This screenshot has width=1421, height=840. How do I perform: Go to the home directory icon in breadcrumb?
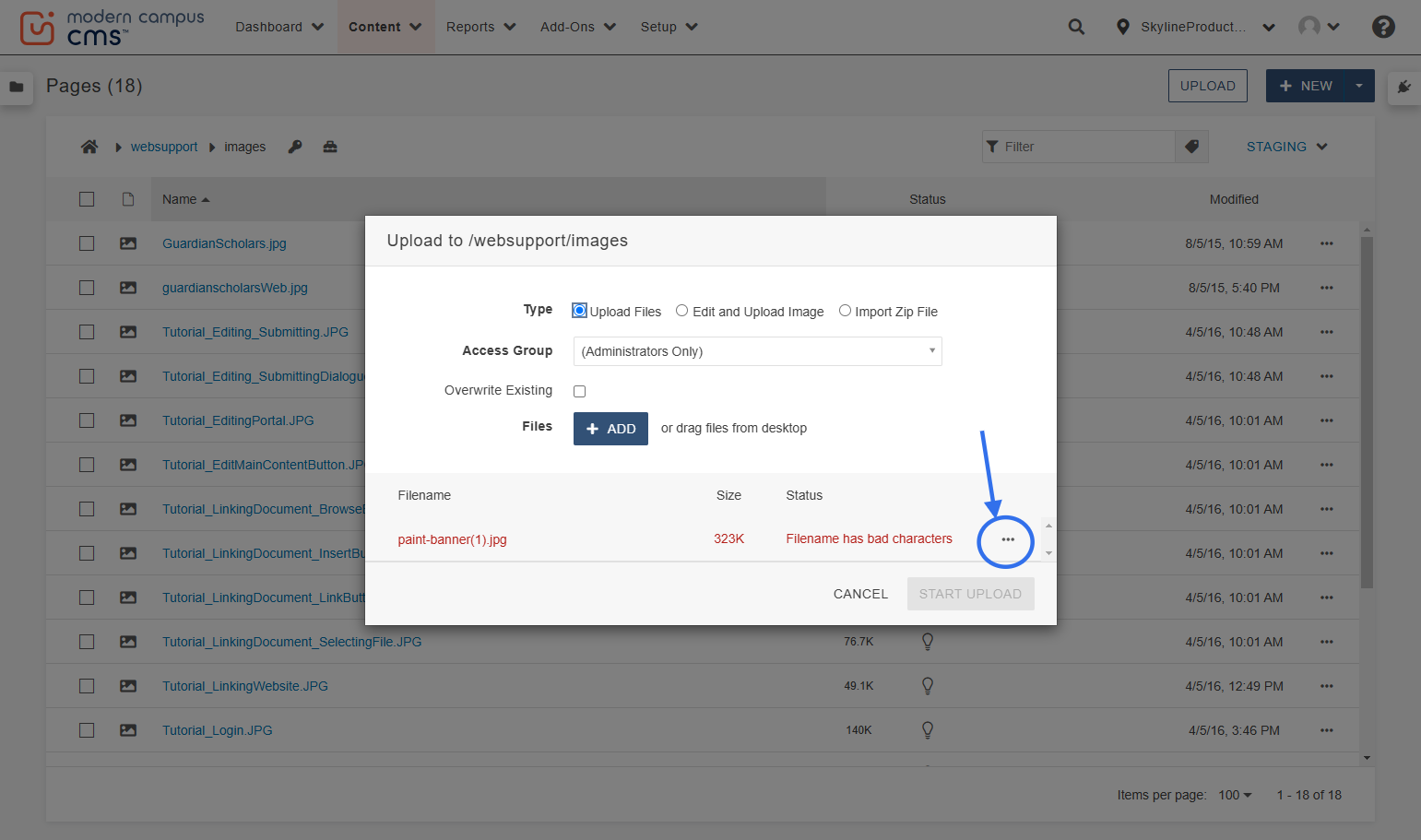pyautogui.click(x=89, y=147)
